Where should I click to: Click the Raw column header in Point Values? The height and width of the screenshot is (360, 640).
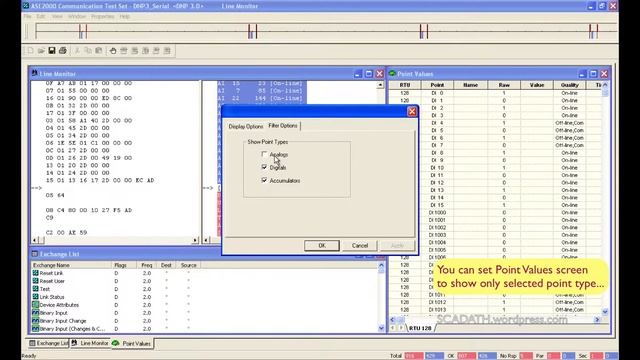coord(504,85)
